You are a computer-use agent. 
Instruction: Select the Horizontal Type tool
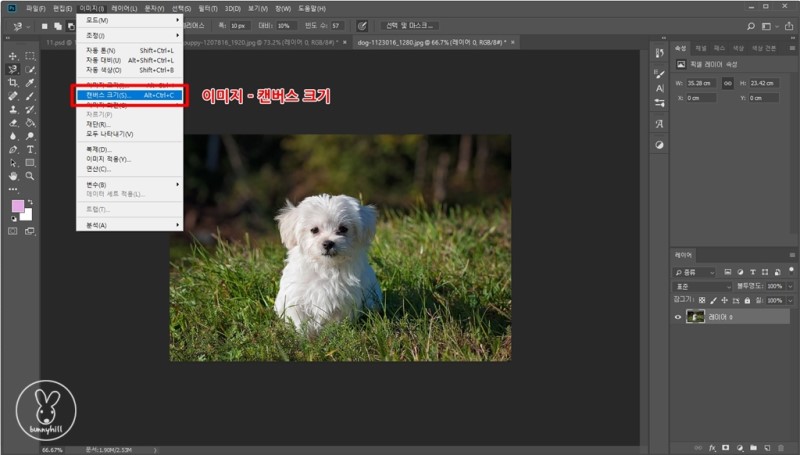(x=31, y=149)
